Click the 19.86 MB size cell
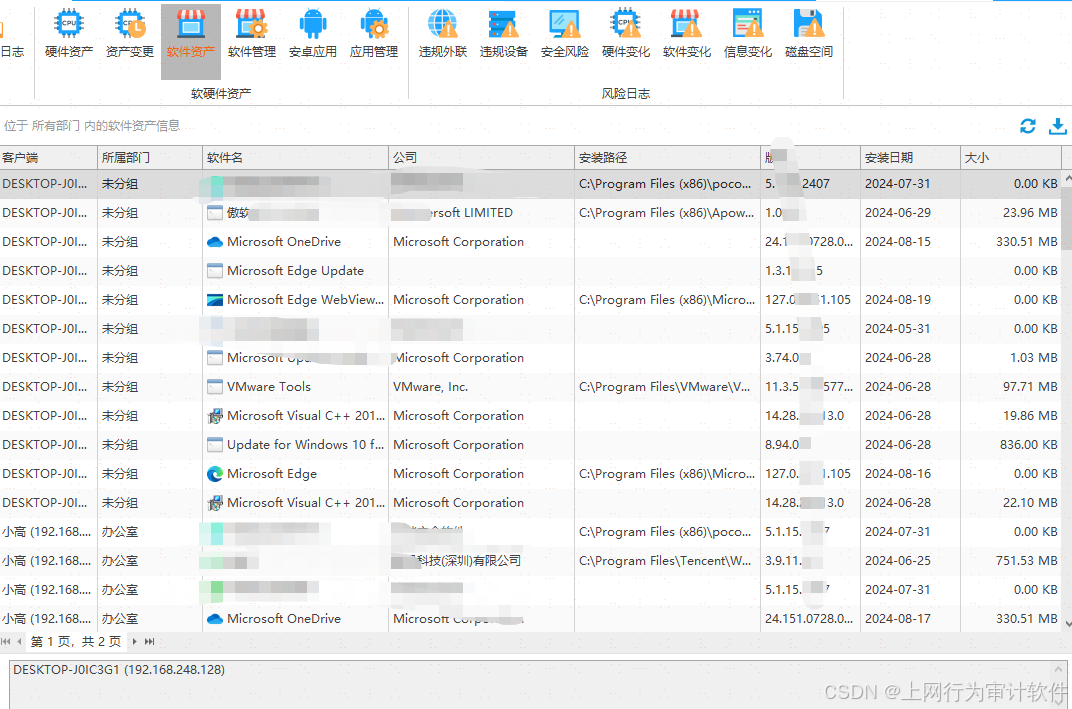This screenshot has height=709, width=1072. click(x=1030, y=416)
